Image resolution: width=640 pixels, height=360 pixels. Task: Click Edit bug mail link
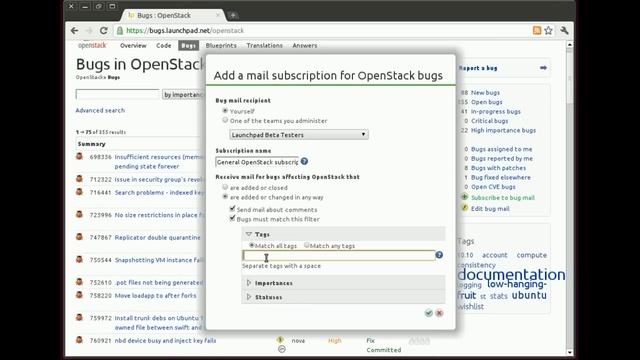coord(490,209)
